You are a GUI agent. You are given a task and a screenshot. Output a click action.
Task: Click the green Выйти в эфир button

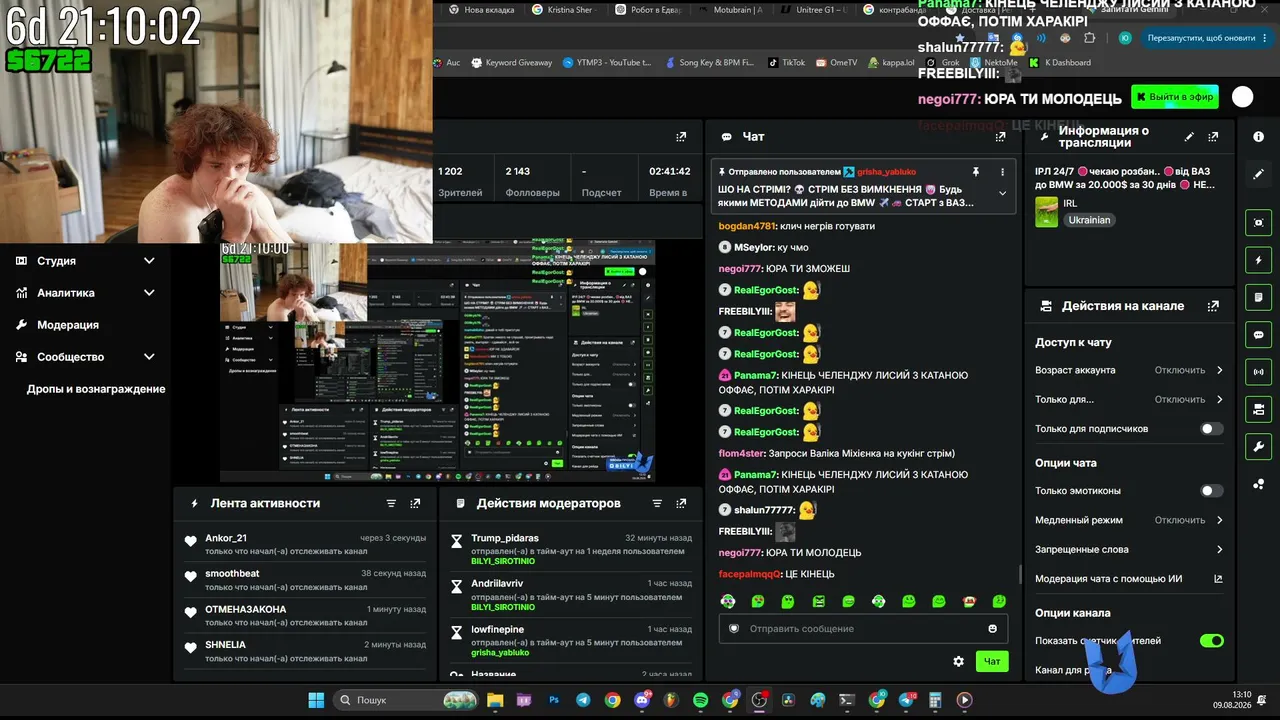coord(1174,97)
